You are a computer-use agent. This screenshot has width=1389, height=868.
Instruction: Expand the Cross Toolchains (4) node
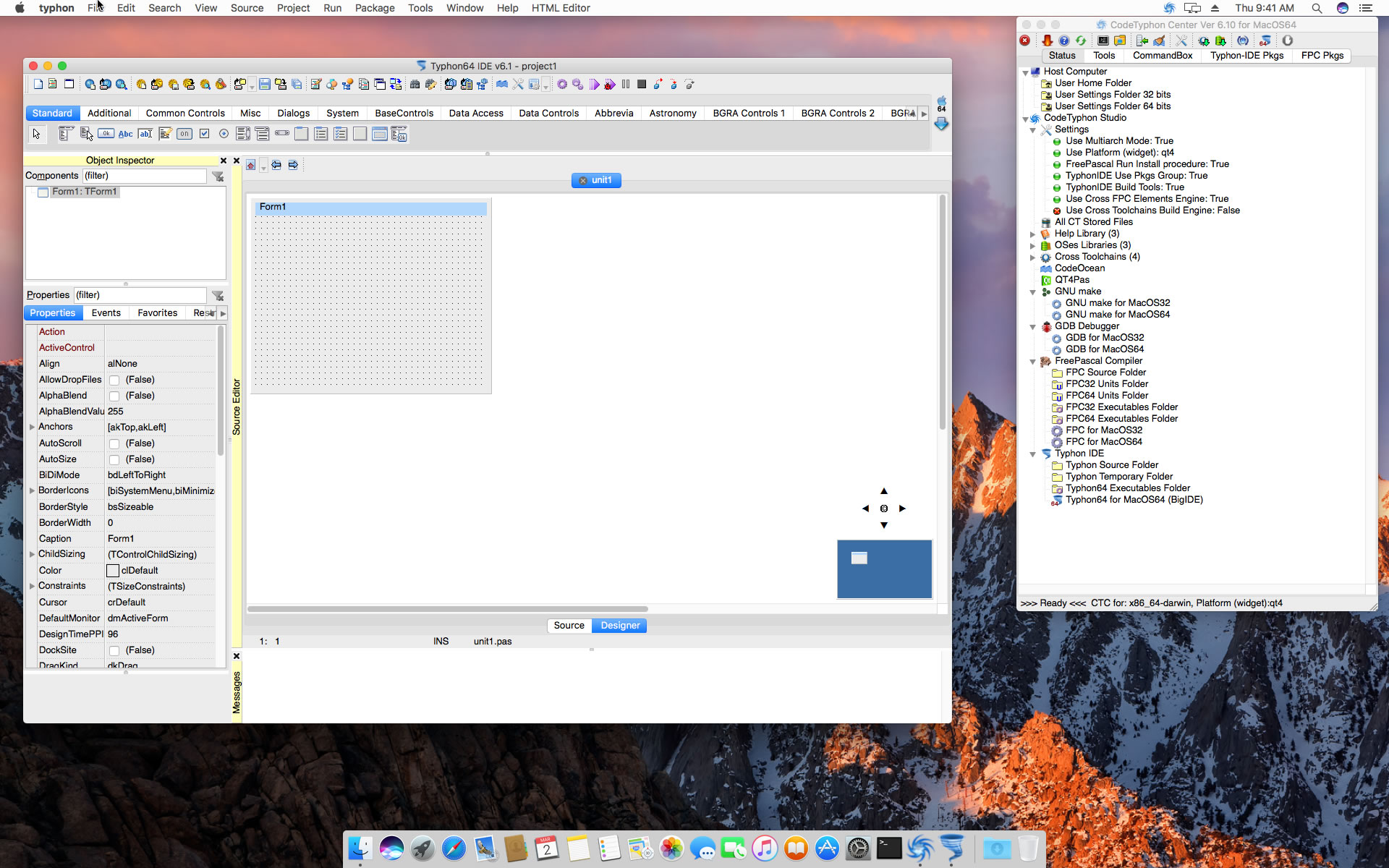pyautogui.click(x=1032, y=258)
